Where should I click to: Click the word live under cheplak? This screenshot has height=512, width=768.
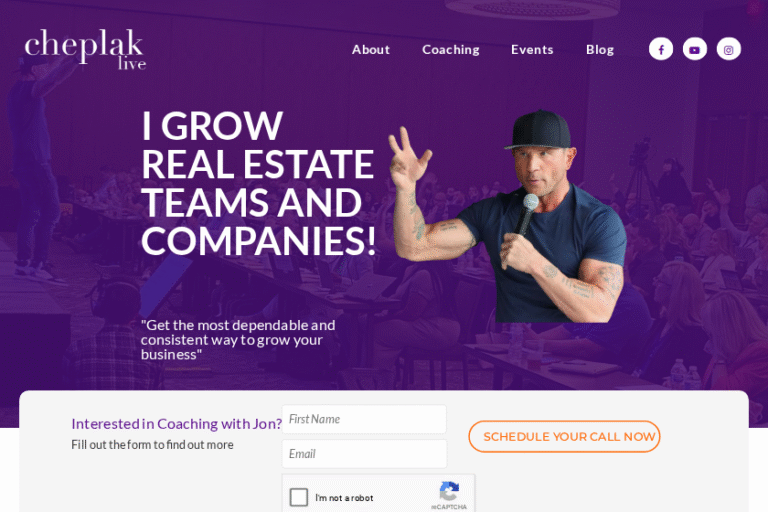(x=132, y=64)
